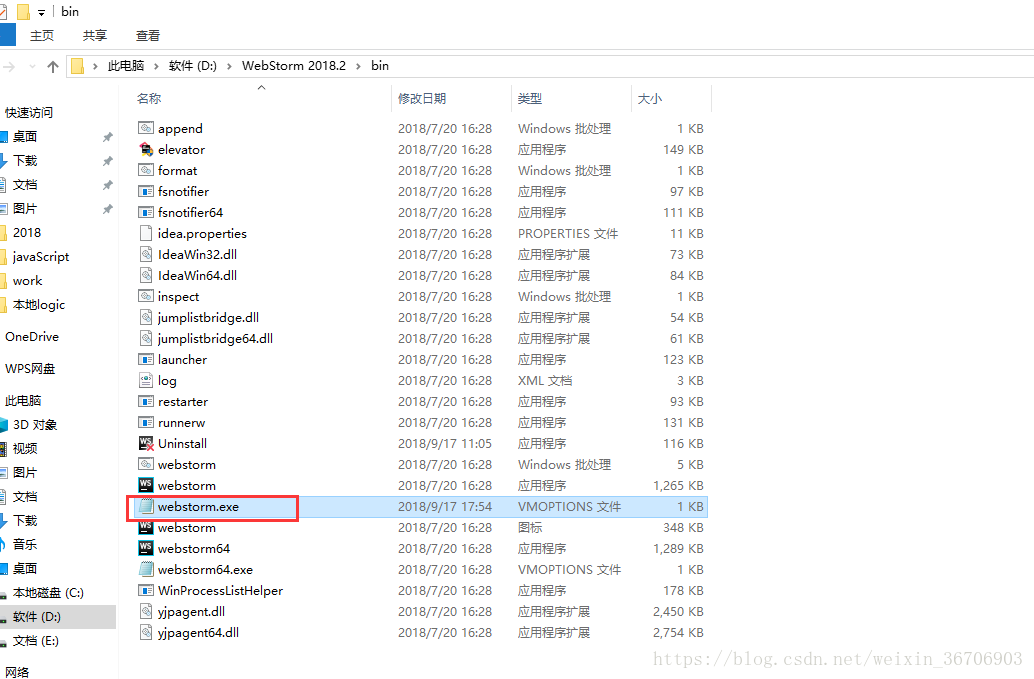The width and height of the screenshot is (1034, 679).
Task: Click WebStorm 2018.2 in the address breadcrumb
Action: (293, 66)
